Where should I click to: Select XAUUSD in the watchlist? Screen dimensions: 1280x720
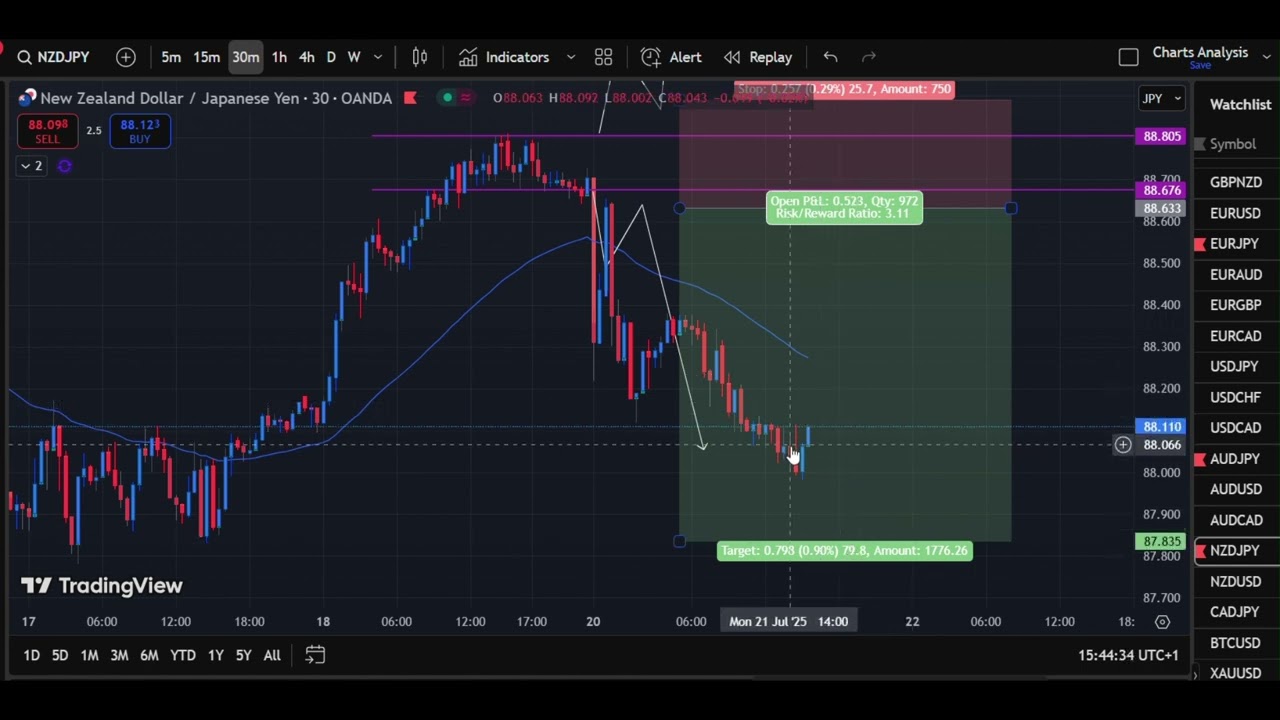[1235, 673]
